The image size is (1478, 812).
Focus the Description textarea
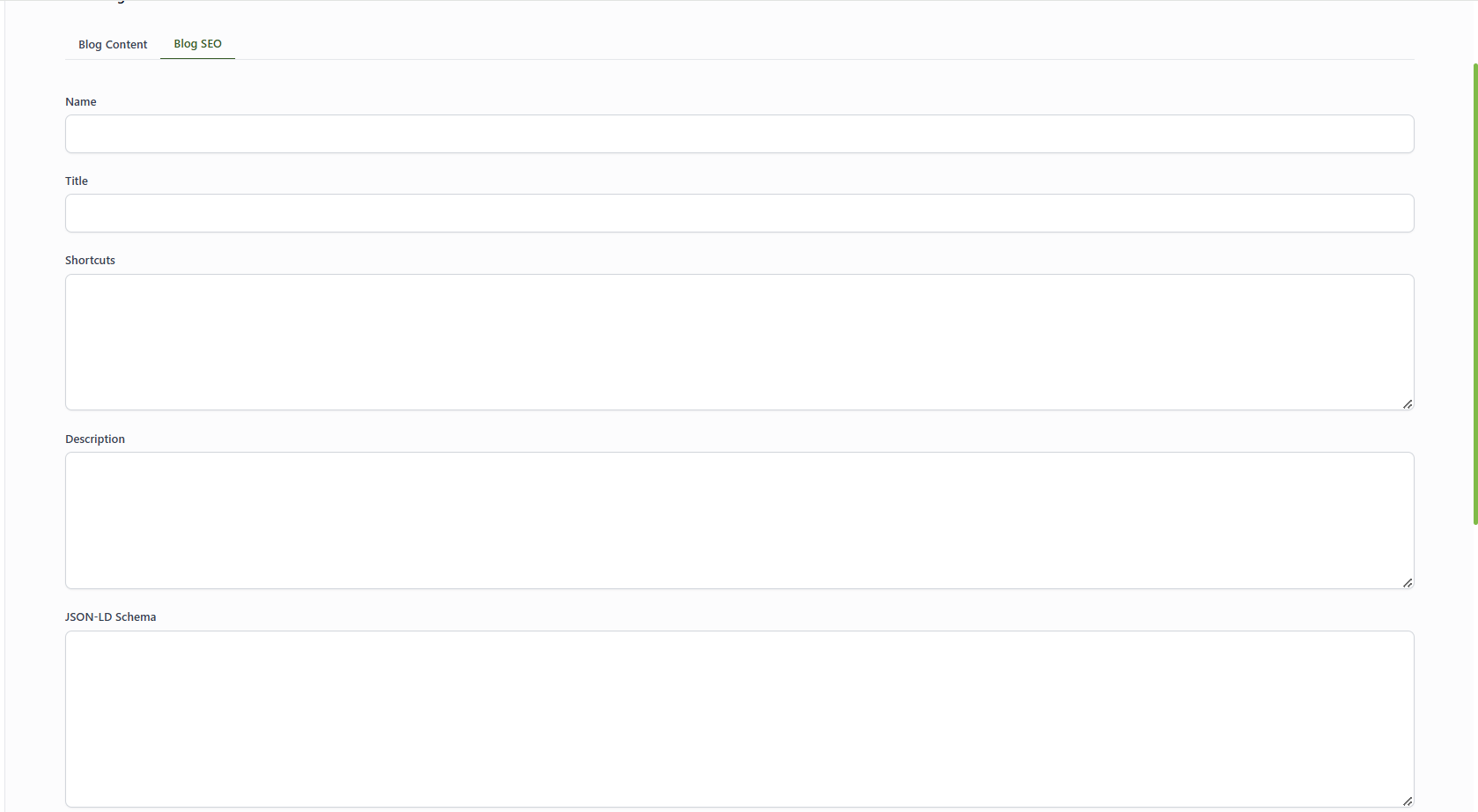740,520
